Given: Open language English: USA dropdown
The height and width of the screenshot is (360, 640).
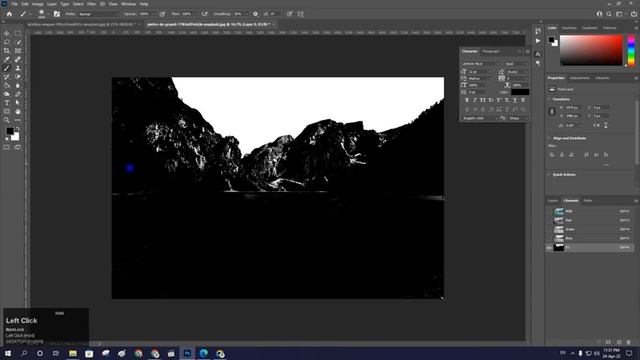Looking at the screenshot, I should coord(480,118).
